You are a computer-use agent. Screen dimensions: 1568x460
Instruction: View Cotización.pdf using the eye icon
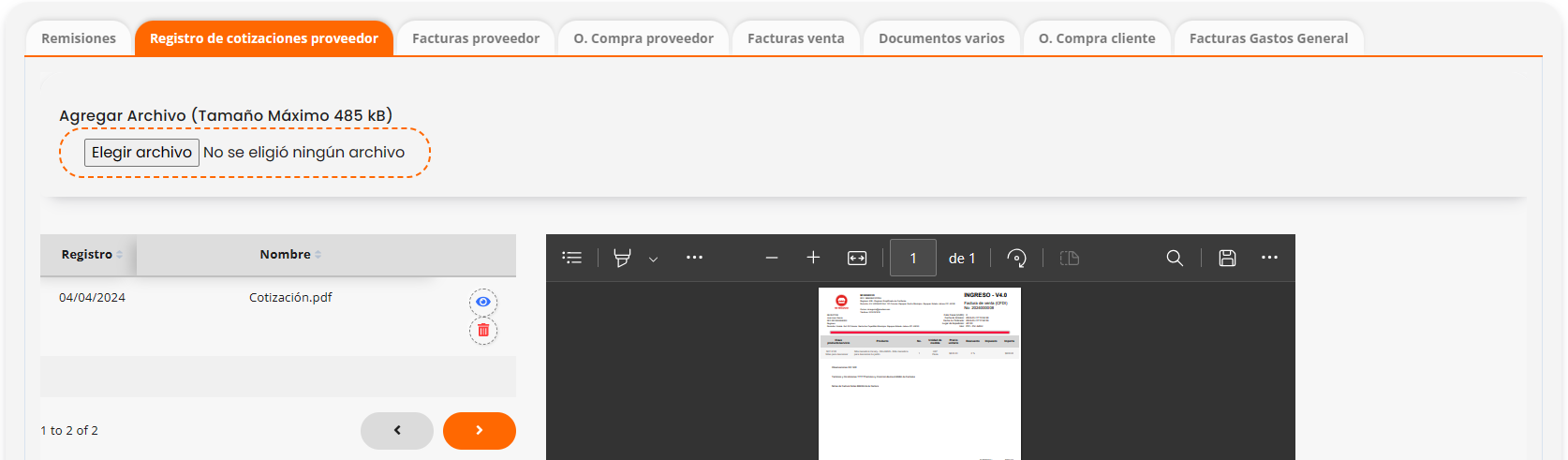pos(483,302)
